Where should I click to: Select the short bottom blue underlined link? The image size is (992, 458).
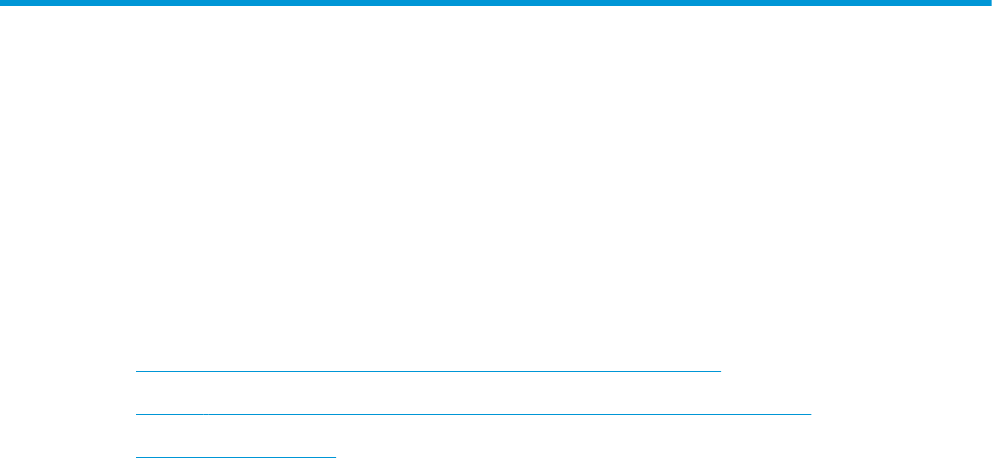[235, 456]
